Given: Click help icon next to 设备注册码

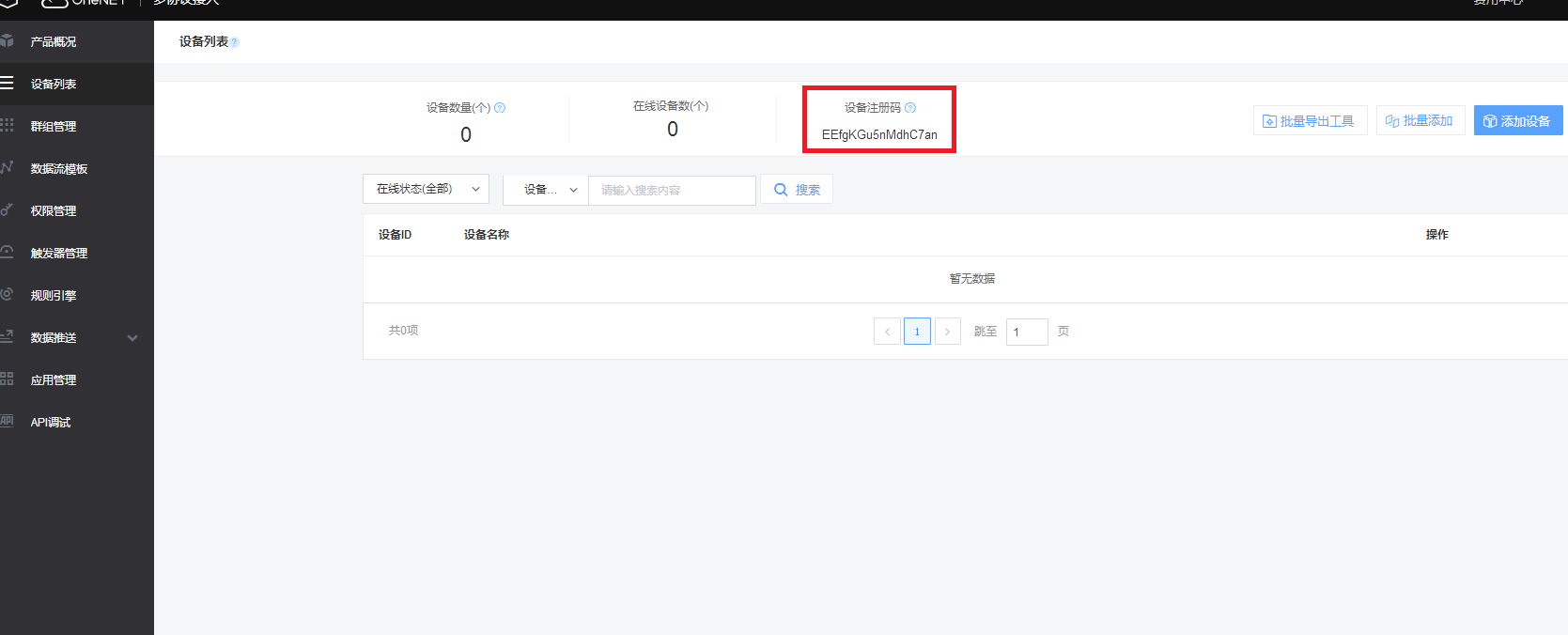Looking at the screenshot, I should tap(910, 108).
